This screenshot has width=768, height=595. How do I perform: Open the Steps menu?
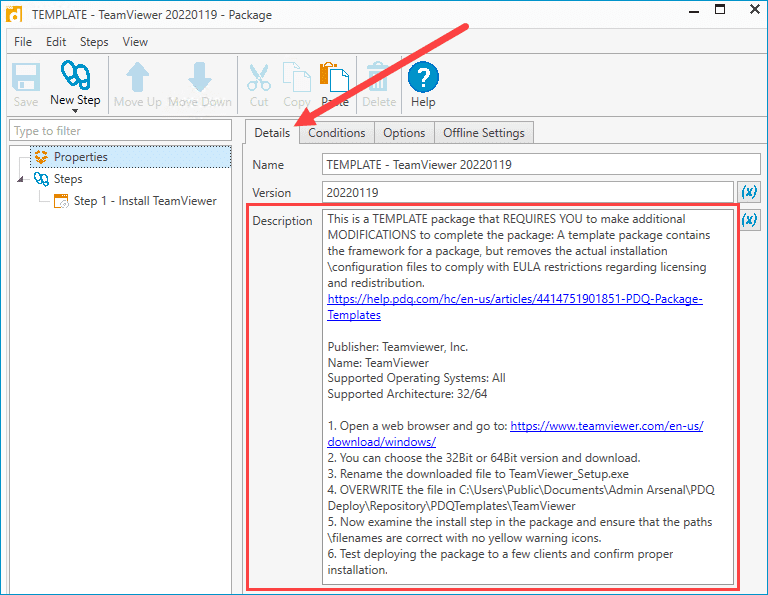94,42
